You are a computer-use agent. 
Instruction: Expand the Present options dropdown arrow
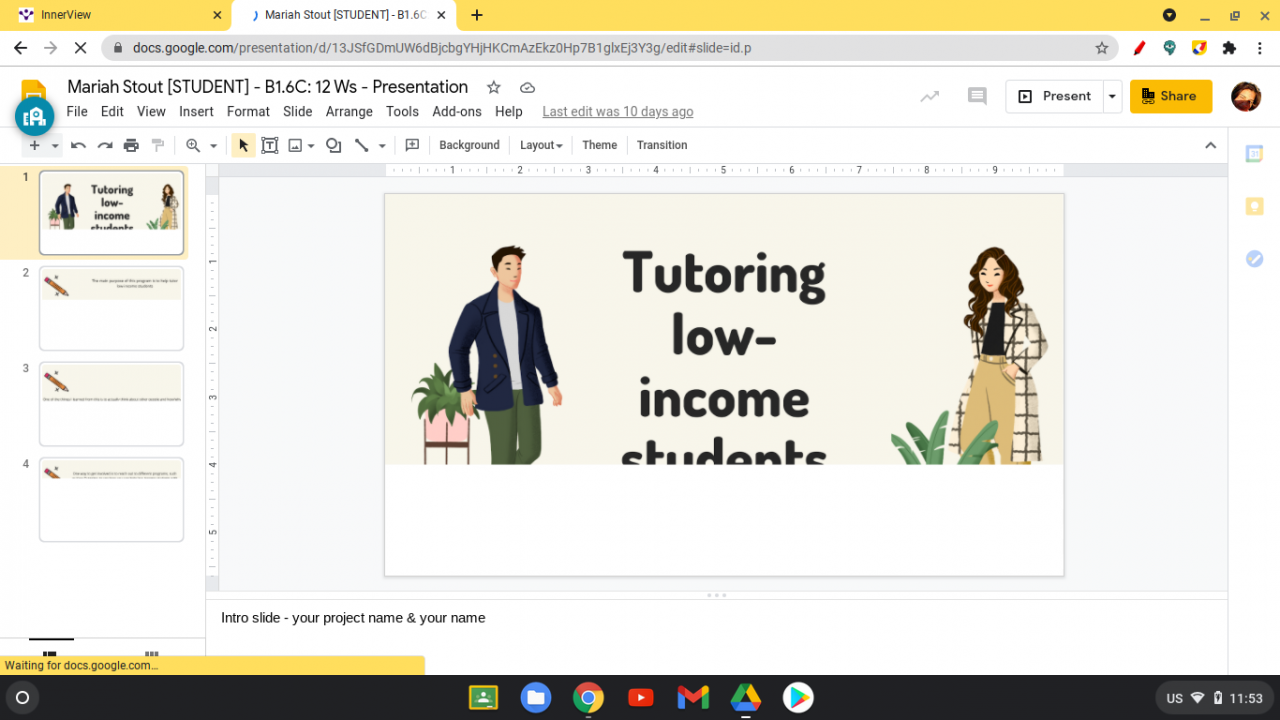pos(1112,96)
